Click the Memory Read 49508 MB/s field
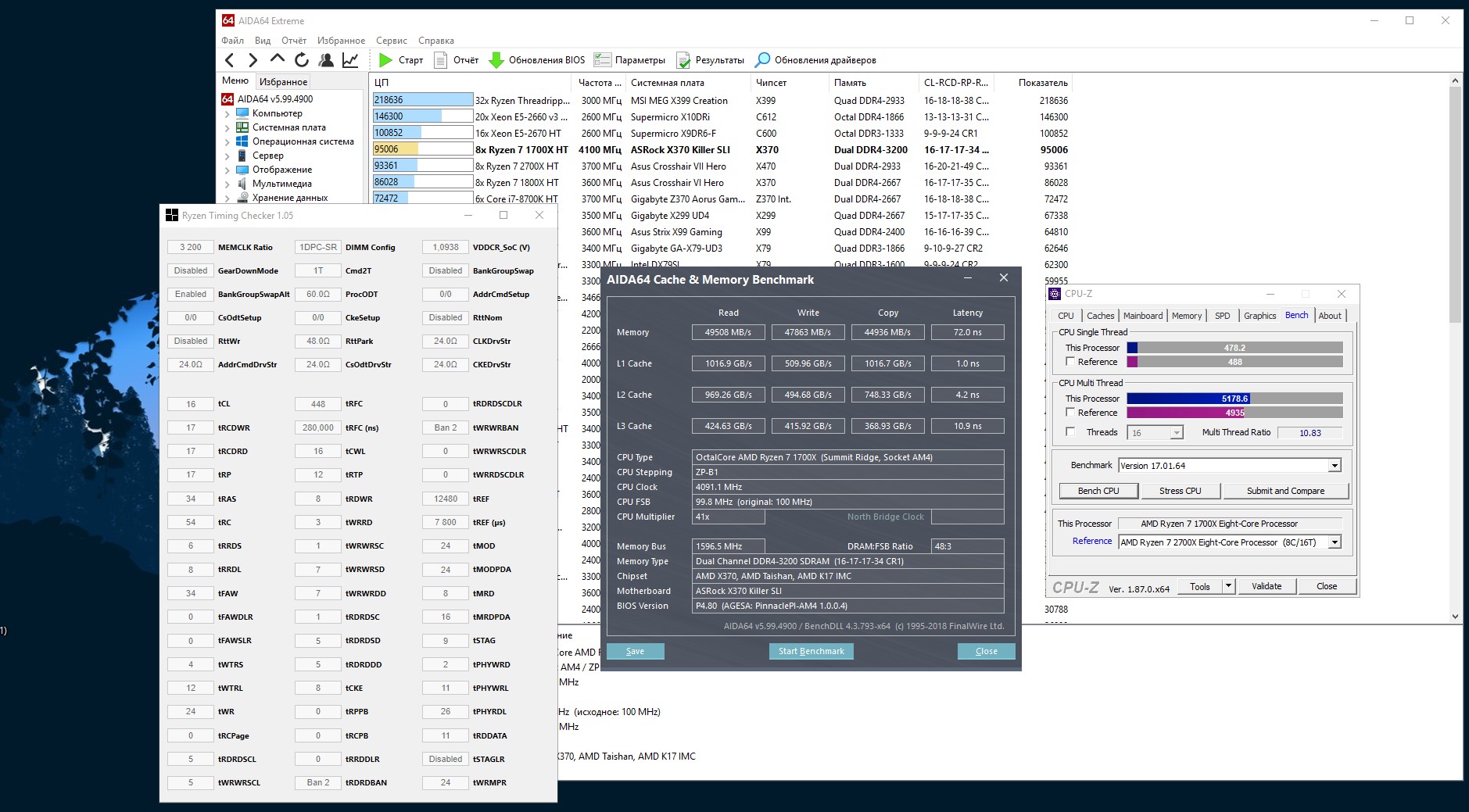 click(728, 332)
